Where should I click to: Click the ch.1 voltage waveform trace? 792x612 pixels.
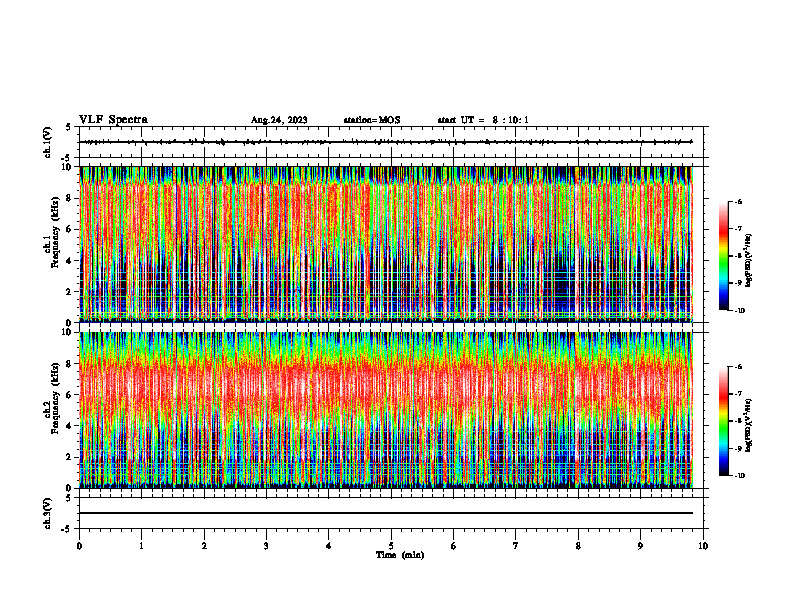(388, 142)
